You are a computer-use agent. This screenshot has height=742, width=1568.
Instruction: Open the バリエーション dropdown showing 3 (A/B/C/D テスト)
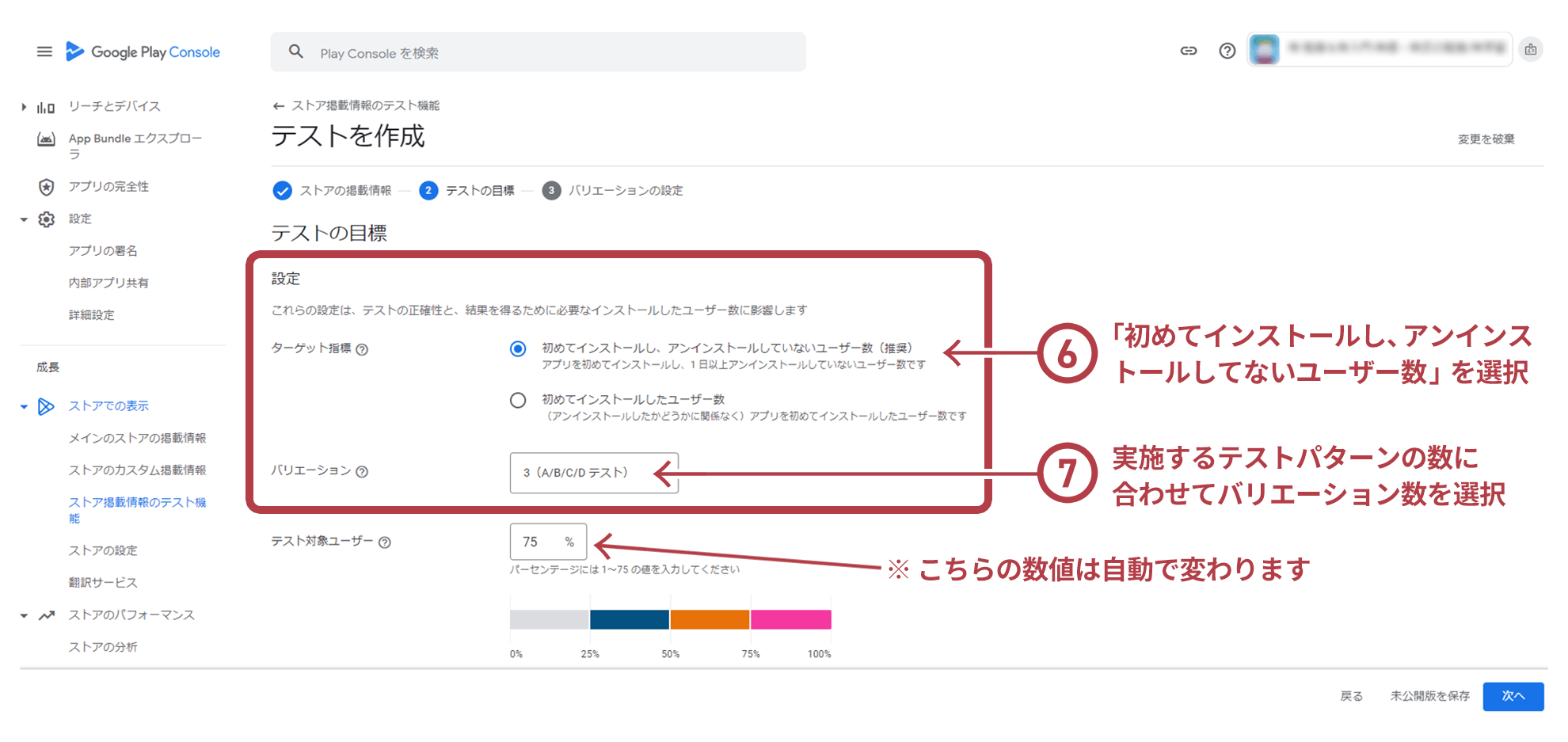pos(594,473)
